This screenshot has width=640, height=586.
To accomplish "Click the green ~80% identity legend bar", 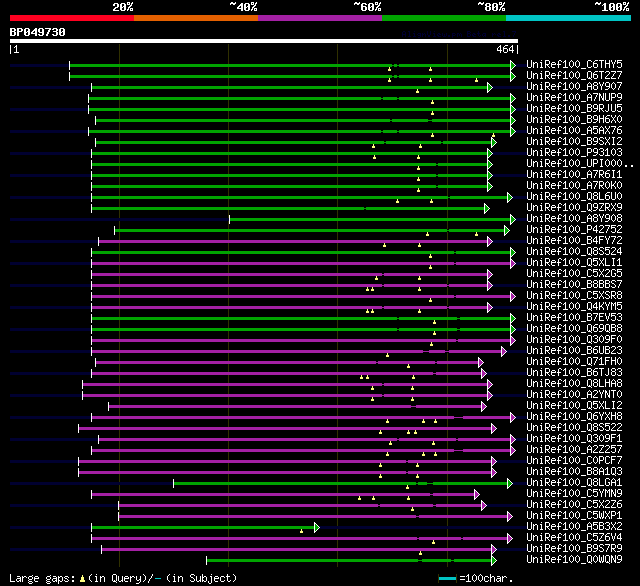I will point(444,18).
